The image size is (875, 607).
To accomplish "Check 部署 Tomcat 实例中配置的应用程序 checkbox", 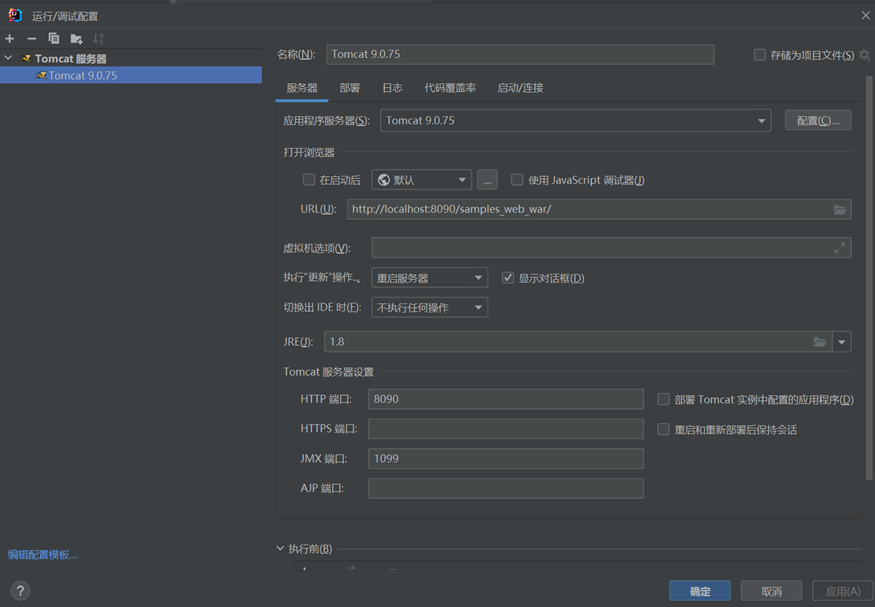I will [x=663, y=399].
